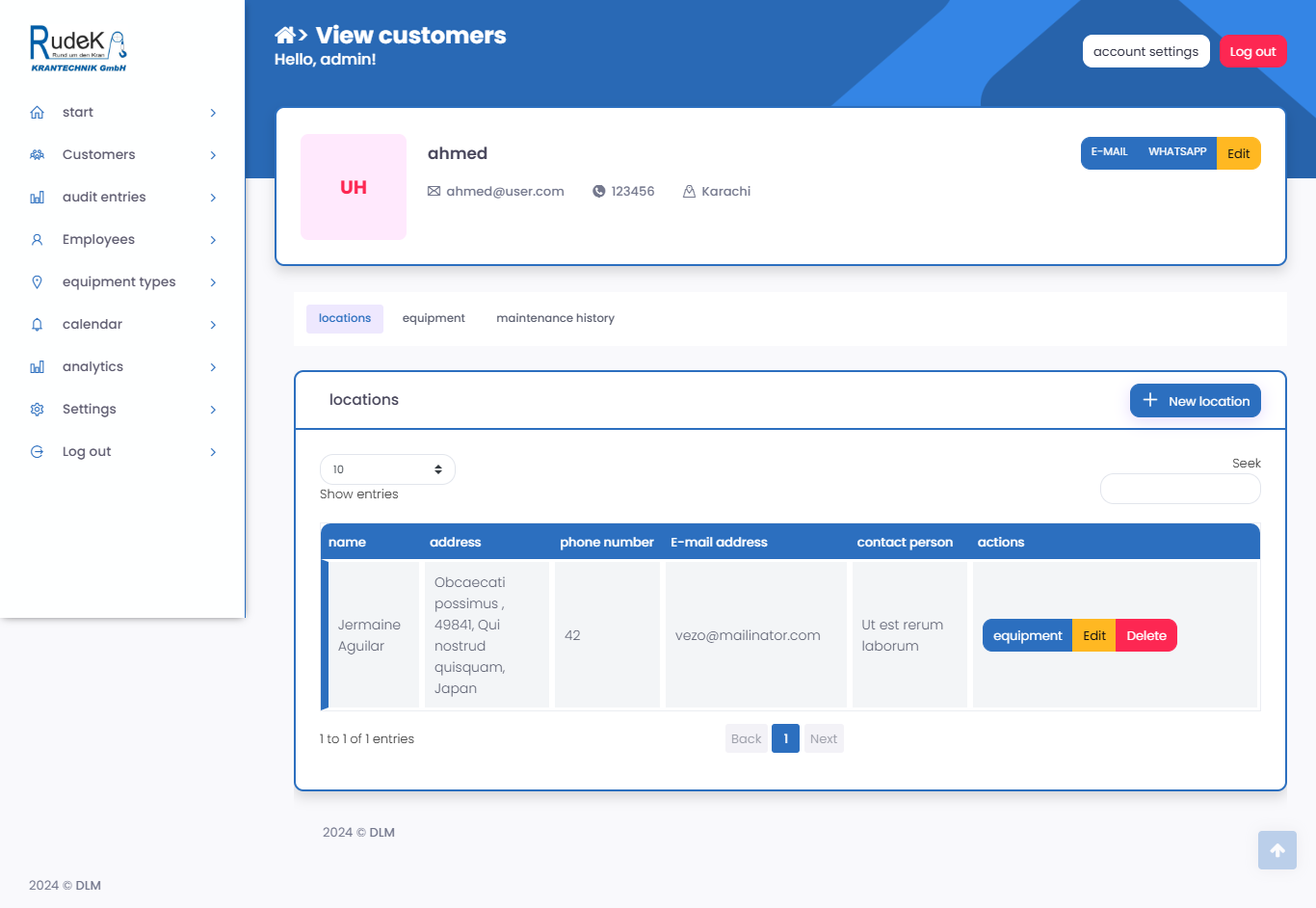The image size is (1316, 908).
Task: Switch to the equipment tab
Action: click(x=434, y=318)
